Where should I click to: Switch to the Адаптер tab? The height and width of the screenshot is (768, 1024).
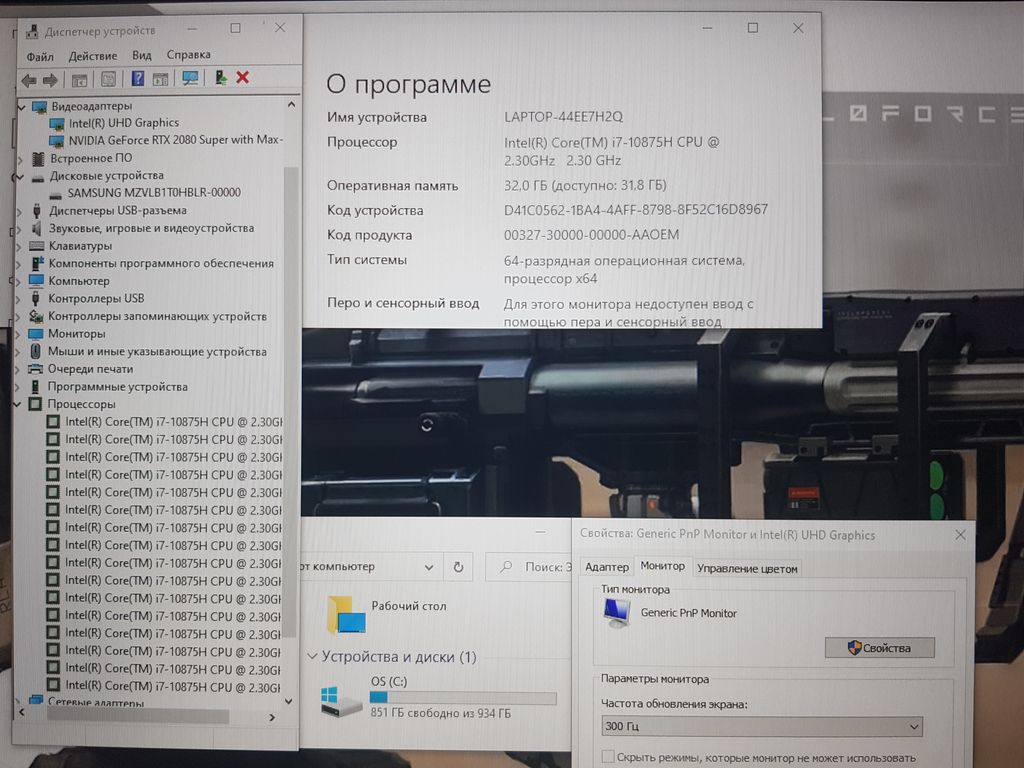point(607,568)
